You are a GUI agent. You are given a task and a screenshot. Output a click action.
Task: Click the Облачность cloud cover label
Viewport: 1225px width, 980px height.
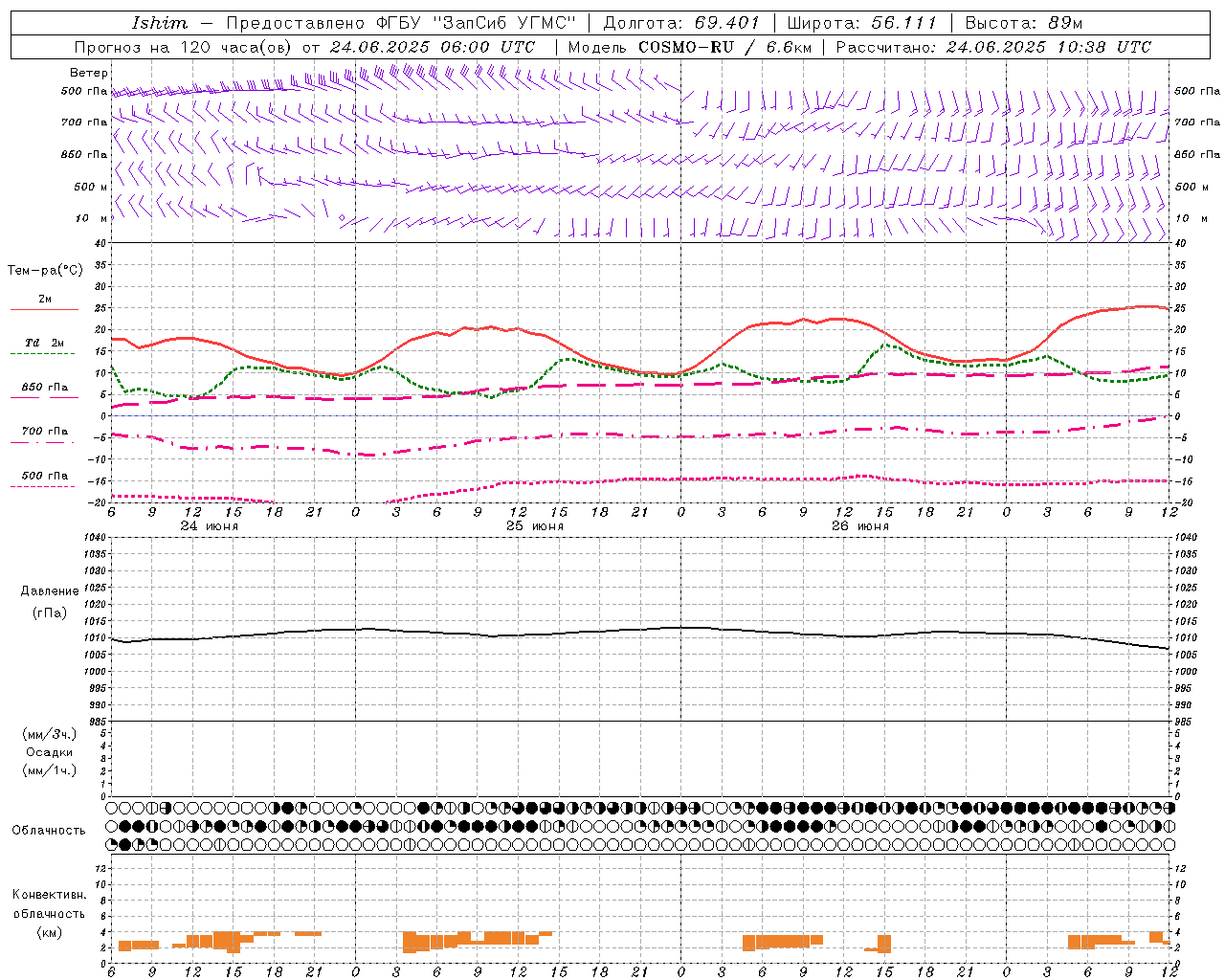(x=49, y=830)
